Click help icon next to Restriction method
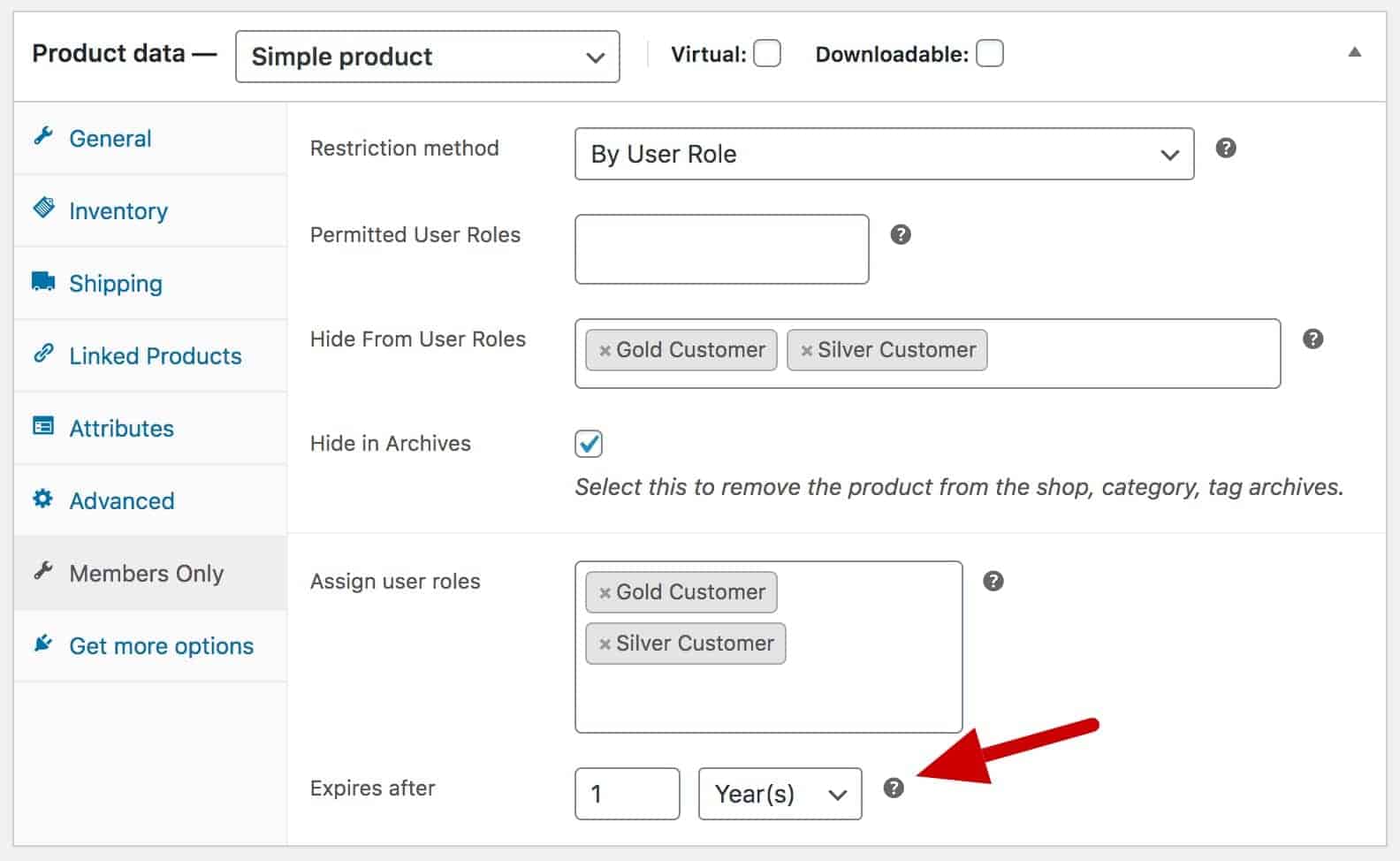This screenshot has height=861, width=1400. pyautogui.click(x=1226, y=148)
